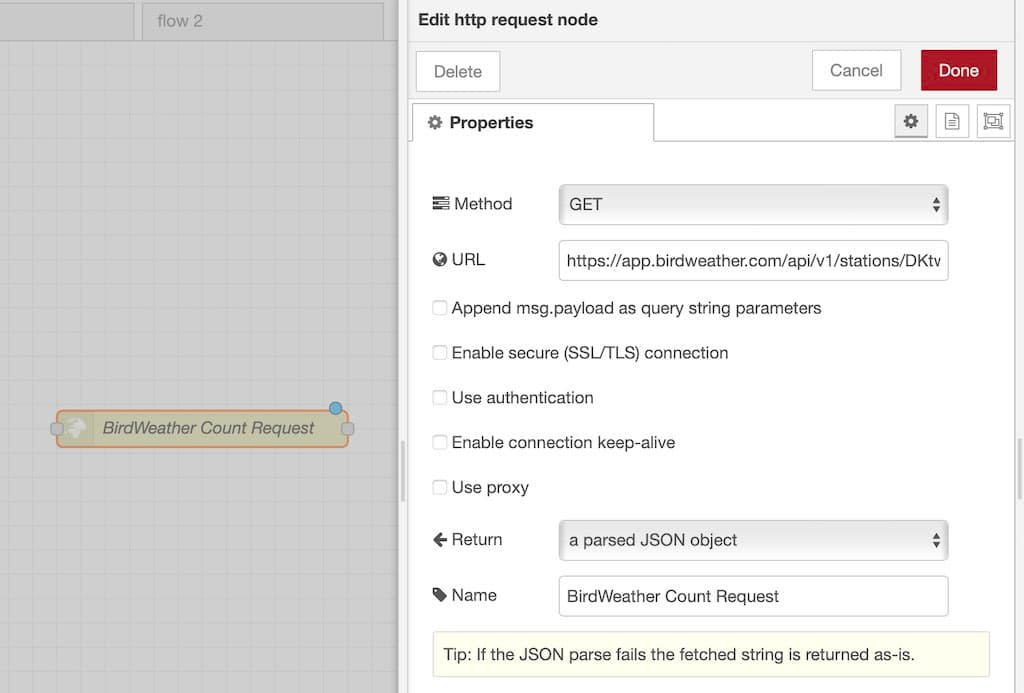Click the right edge scrollbar handle
The height and width of the screenshot is (693, 1024).
click(x=1019, y=469)
